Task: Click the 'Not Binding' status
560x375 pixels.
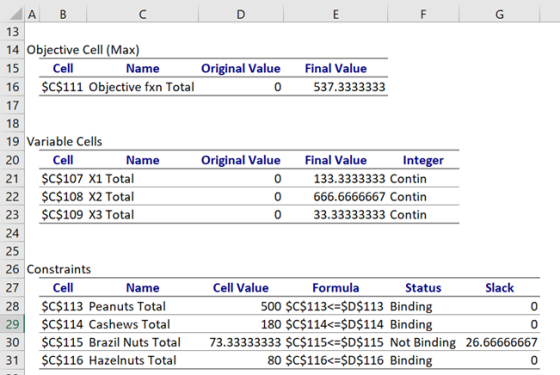Action: pyautogui.click(x=423, y=342)
